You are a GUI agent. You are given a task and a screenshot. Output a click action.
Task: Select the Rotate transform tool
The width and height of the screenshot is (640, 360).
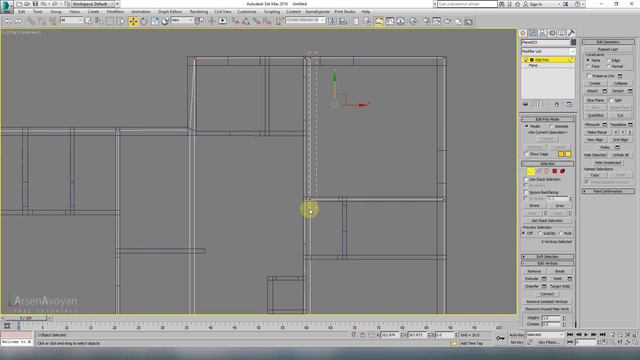click(144, 21)
